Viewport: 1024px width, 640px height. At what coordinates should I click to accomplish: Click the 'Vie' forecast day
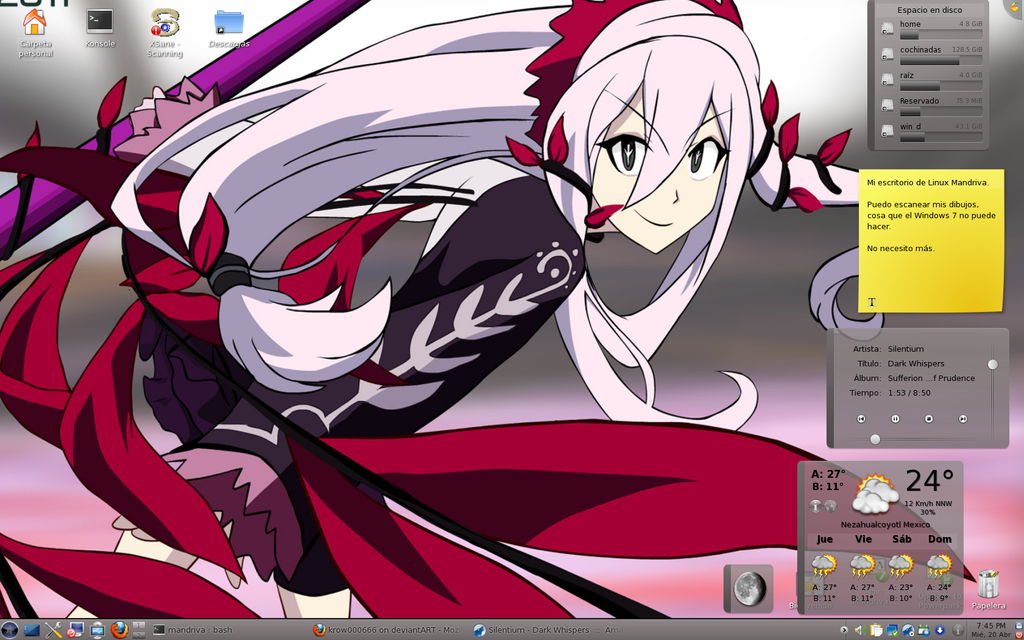coord(863,539)
